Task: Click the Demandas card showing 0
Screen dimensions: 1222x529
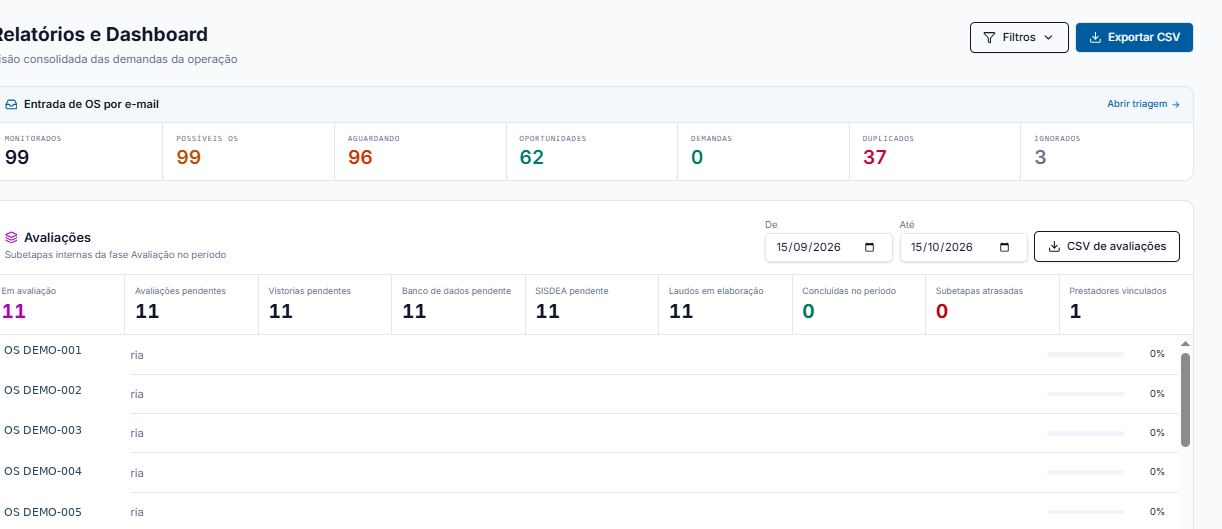Action: pyautogui.click(x=763, y=151)
